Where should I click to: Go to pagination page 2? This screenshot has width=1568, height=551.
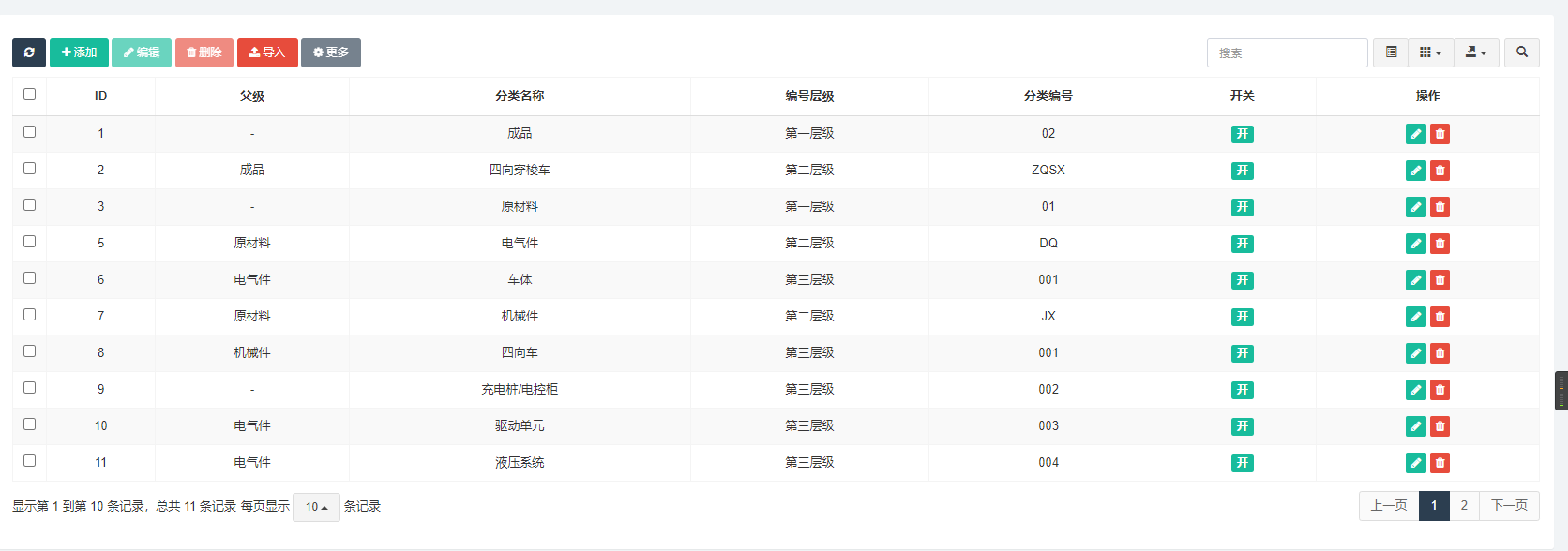(x=1464, y=506)
